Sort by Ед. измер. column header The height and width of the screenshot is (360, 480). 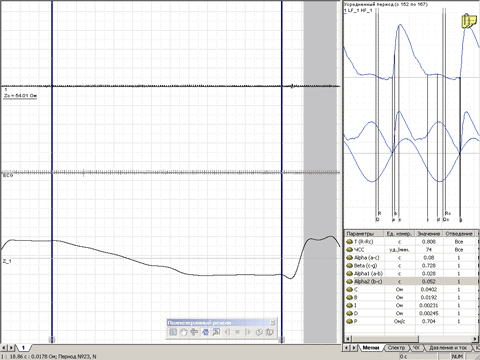click(399, 234)
